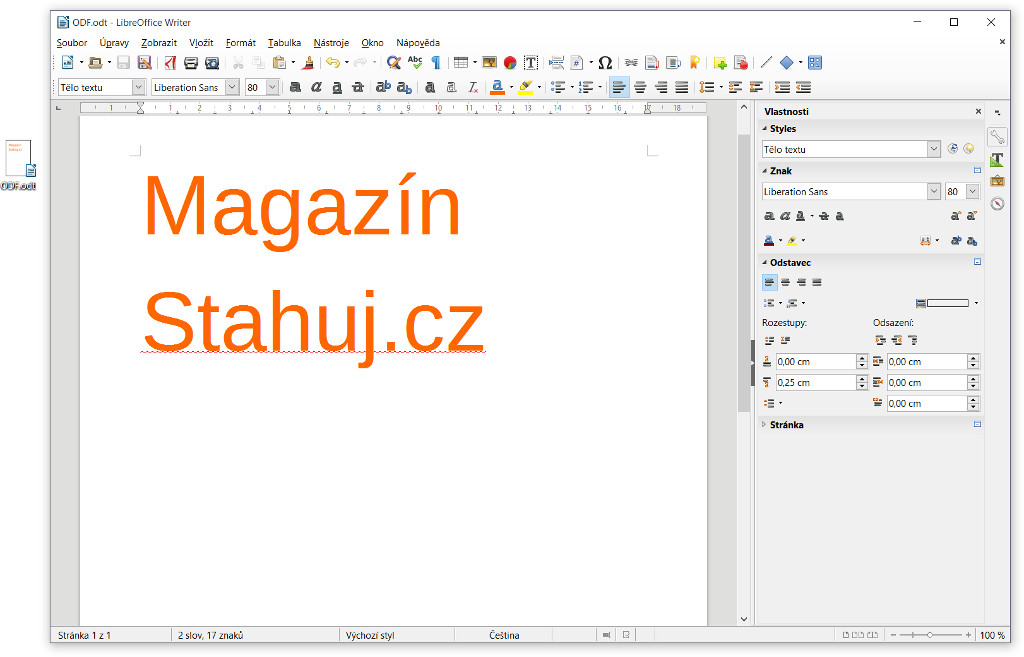Select the Line drawing tool
1024x657 pixels.
click(766, 63)
